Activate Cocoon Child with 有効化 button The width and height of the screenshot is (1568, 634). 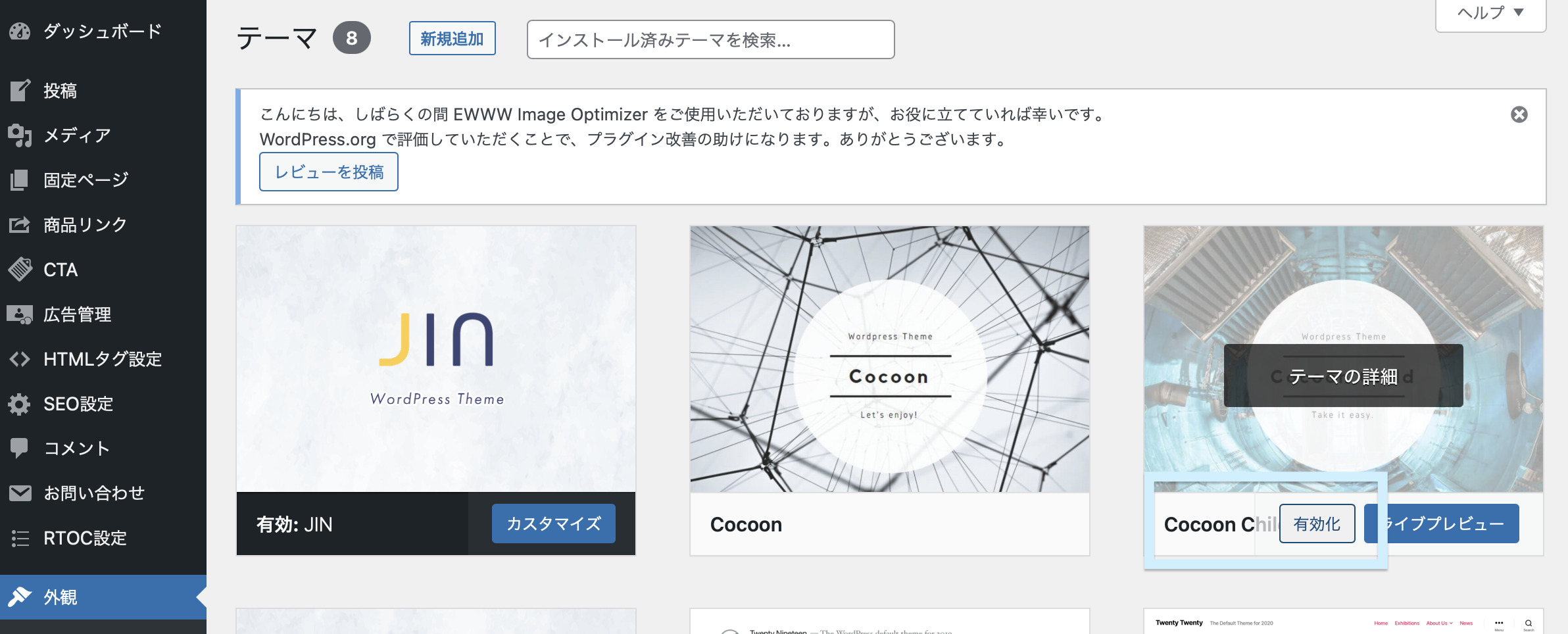click(x=1317, y=524)
